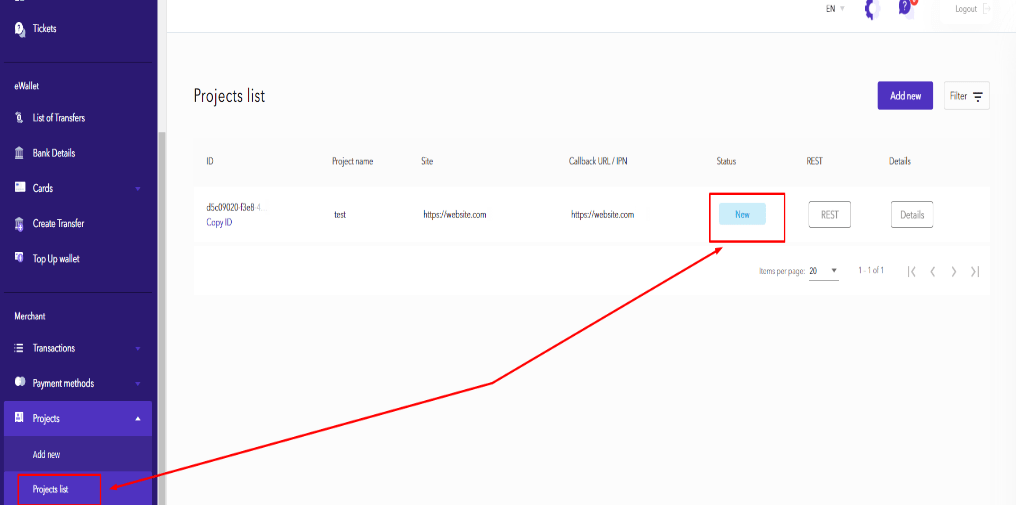Click the Create Transfer sidebar icon
The height and width of the screenshot is (505, 1016).
coord(19,223)
